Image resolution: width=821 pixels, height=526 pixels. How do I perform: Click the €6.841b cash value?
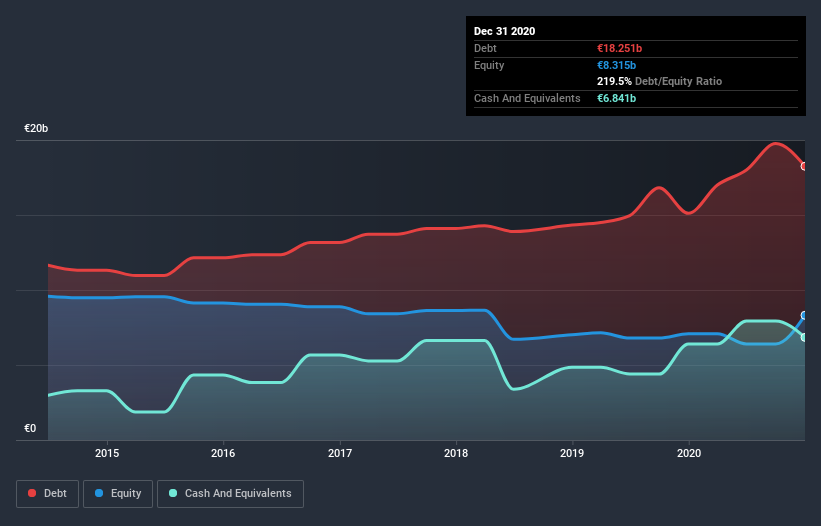[x=616, y=98]
